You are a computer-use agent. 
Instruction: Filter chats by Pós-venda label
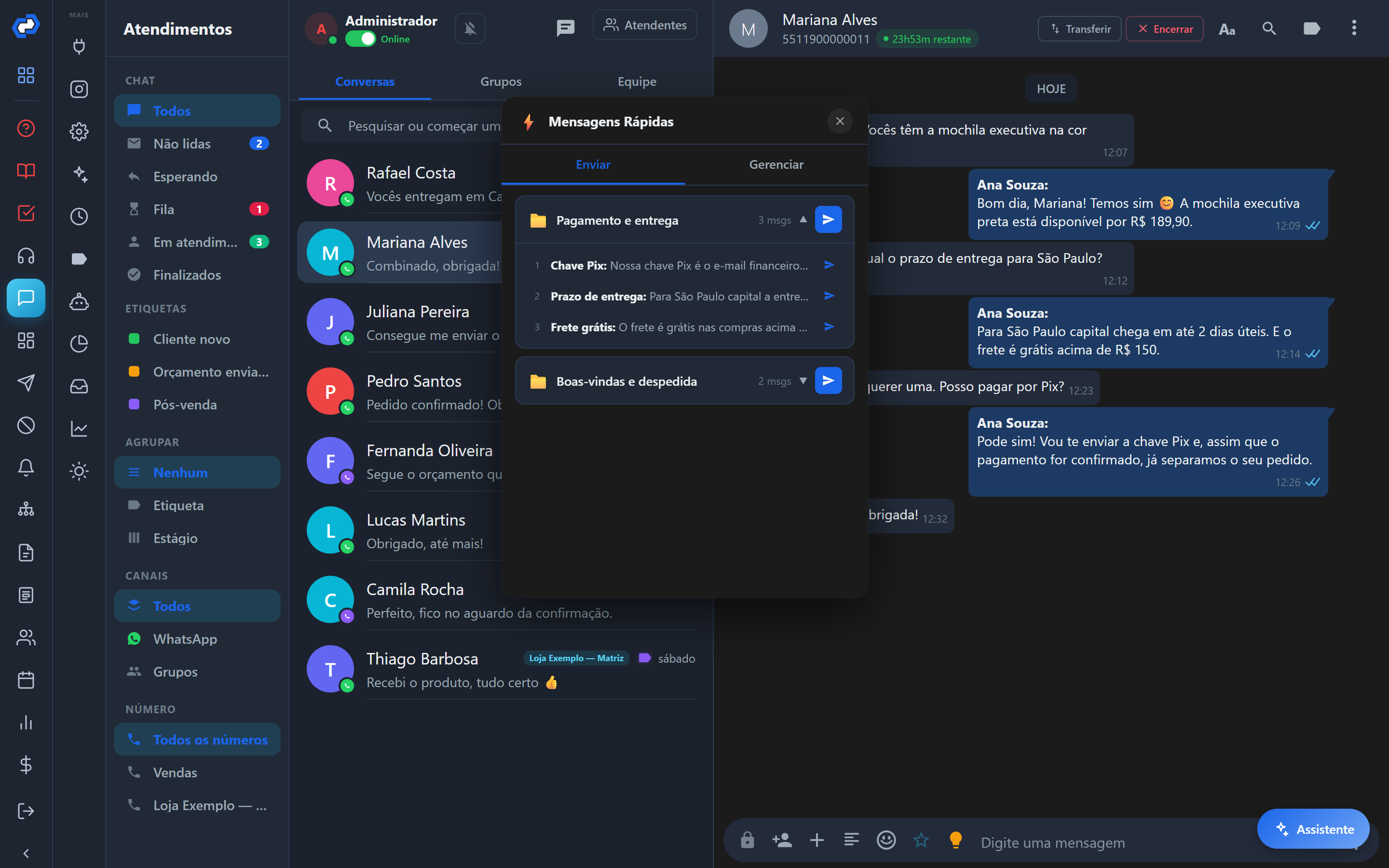(x=197, y=404)
